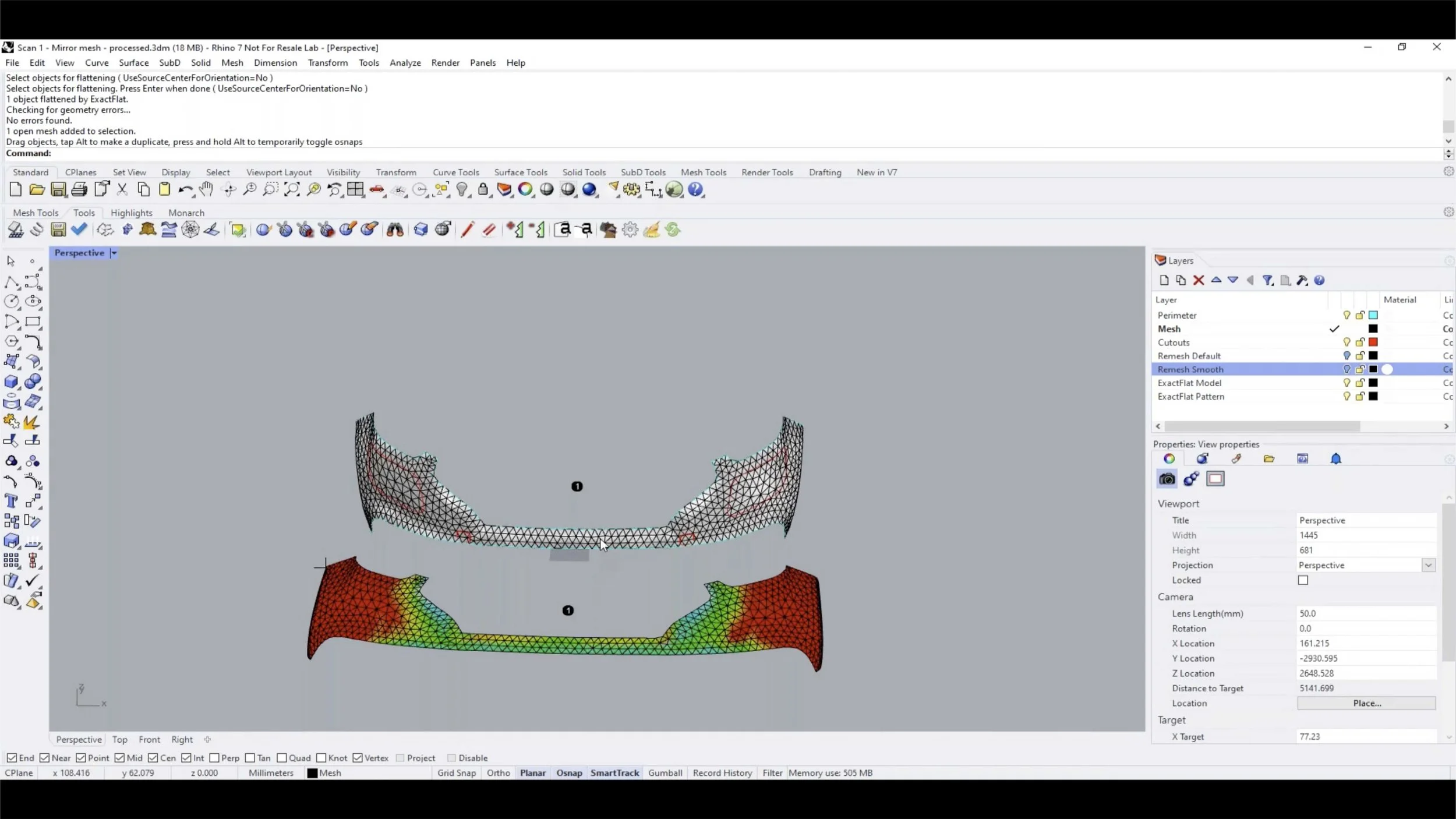
Task: Open the Mesh menu
Action: point(232,63)
